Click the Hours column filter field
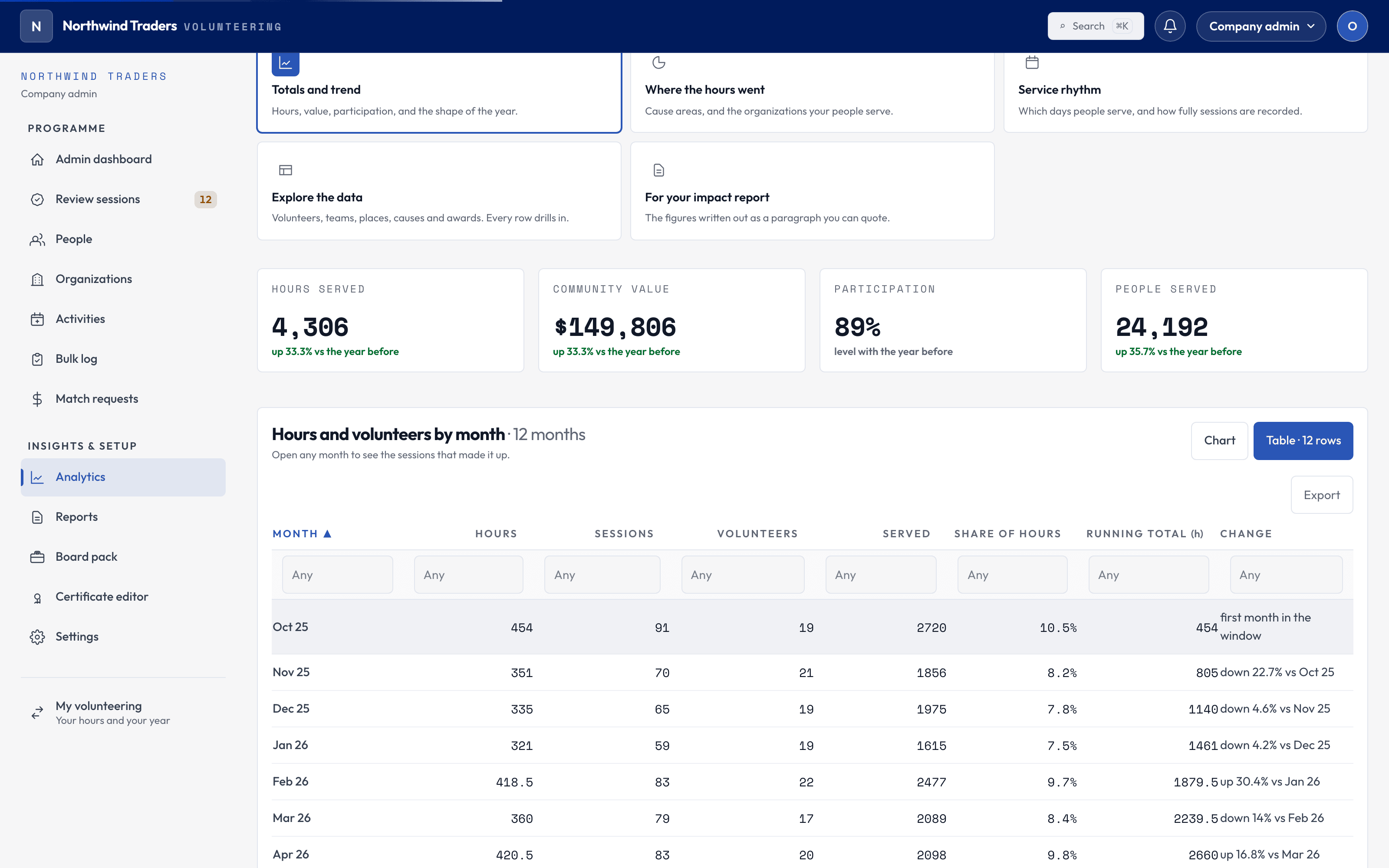 tap(468, 575)
